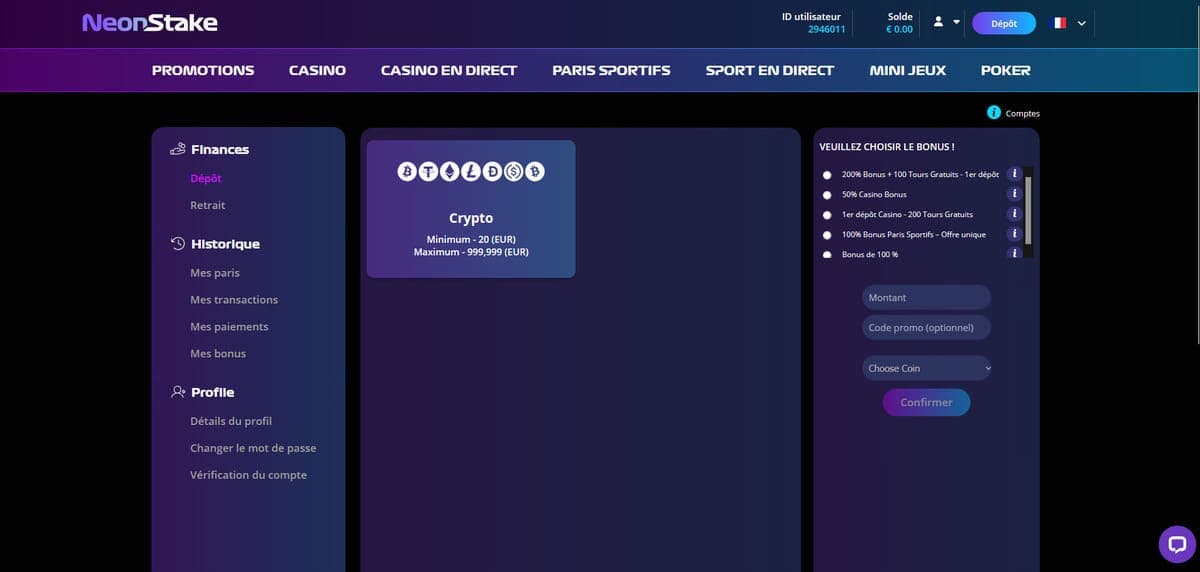Image resolution: width=1200 pixels, height=572 pixels.
Task: Open CASINO EN DIRECT
Action: [x=449, y=70]
